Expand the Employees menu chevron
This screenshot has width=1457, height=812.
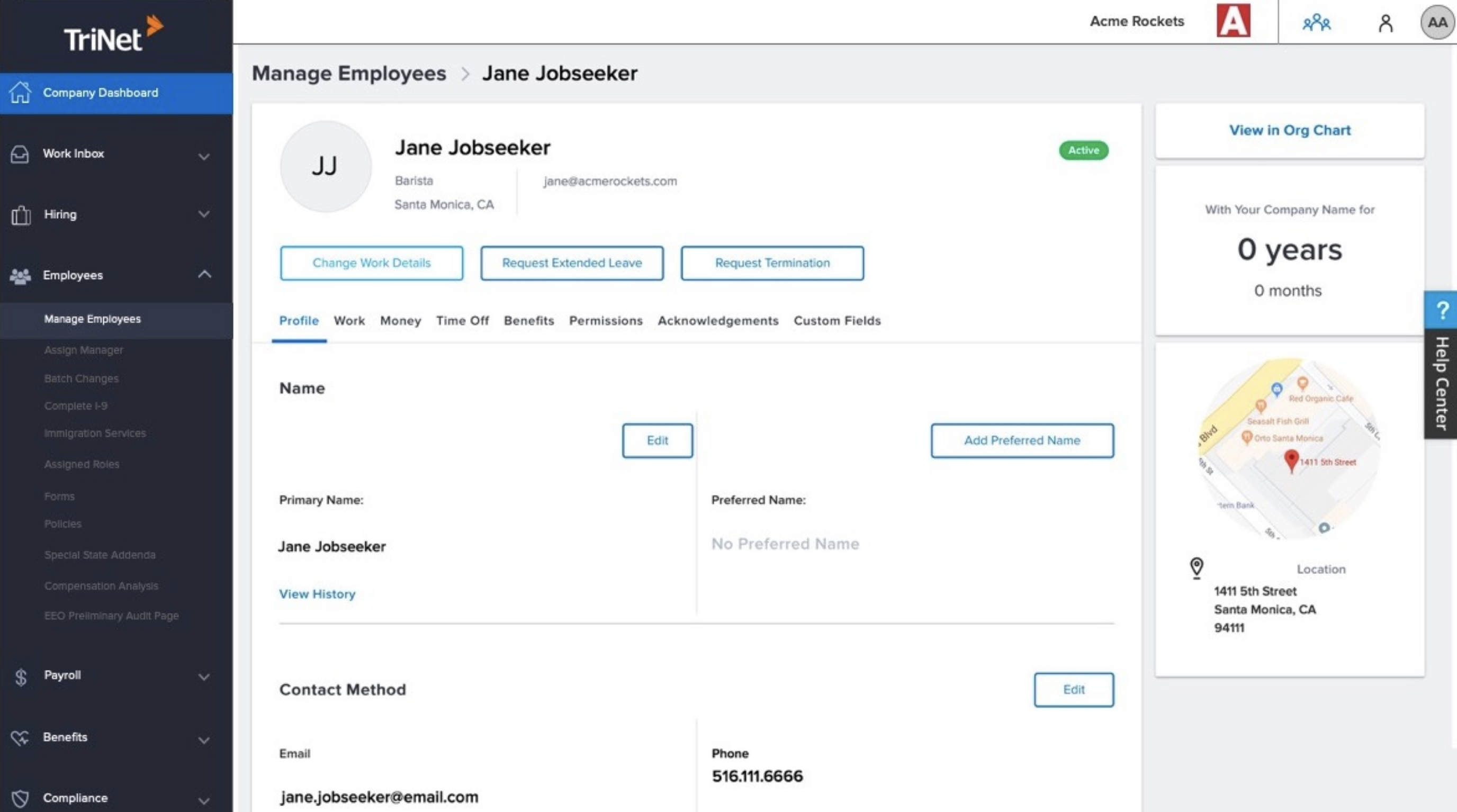pyautogui.click(x=204, y=273)
